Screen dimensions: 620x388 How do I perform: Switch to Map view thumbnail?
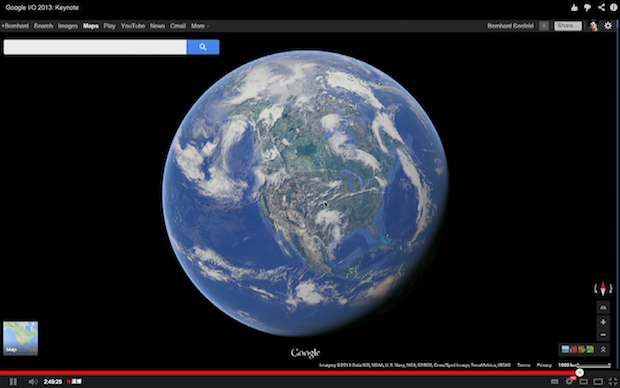point(21,338)
